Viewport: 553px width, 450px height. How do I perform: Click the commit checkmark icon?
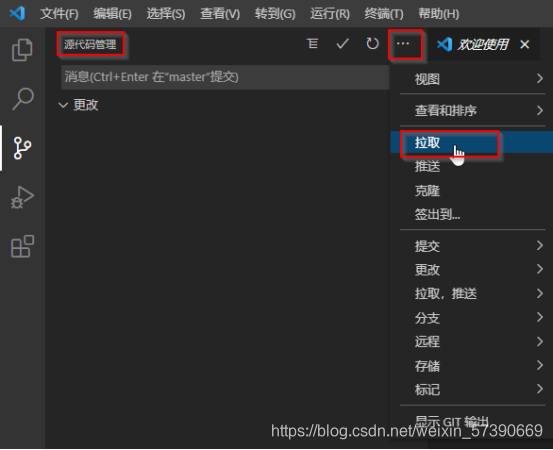click(x=342, y=44)
